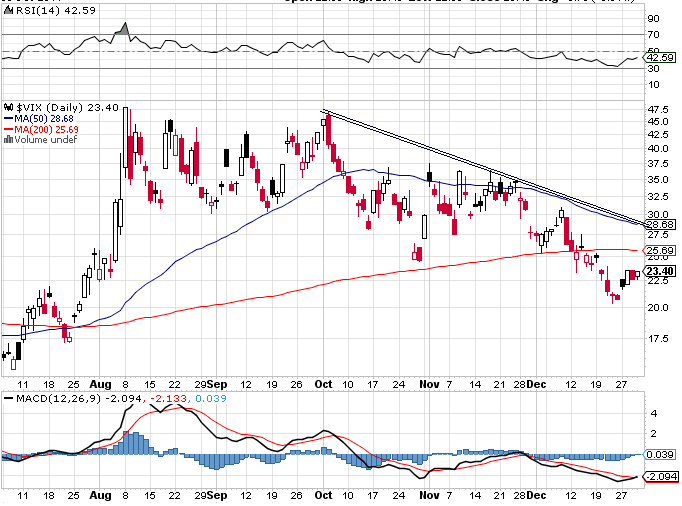This screenshot has width=682, height=506.
Task: Click the Volume undef legend text
Action: [x=46, y=140]
